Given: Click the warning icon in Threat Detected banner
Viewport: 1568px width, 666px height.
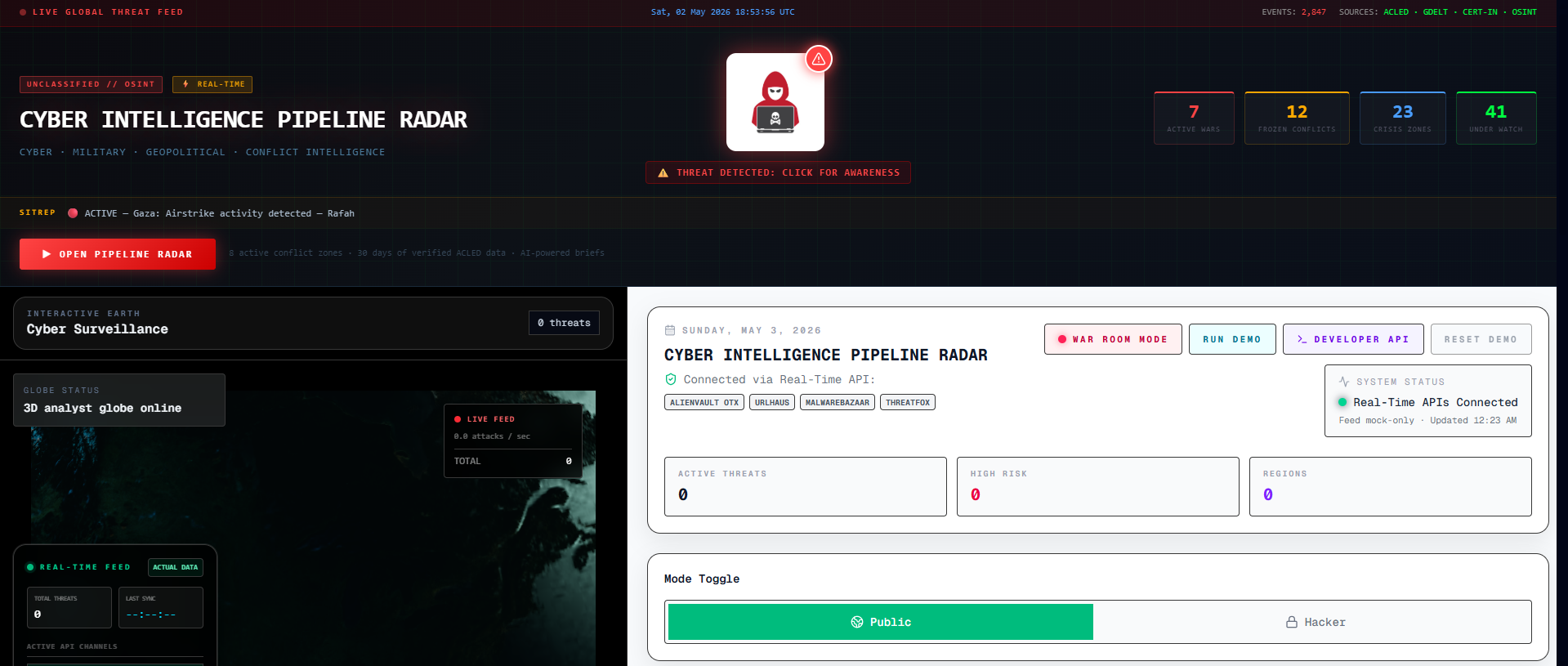Looking at the screenshot, I should (663, 172).
